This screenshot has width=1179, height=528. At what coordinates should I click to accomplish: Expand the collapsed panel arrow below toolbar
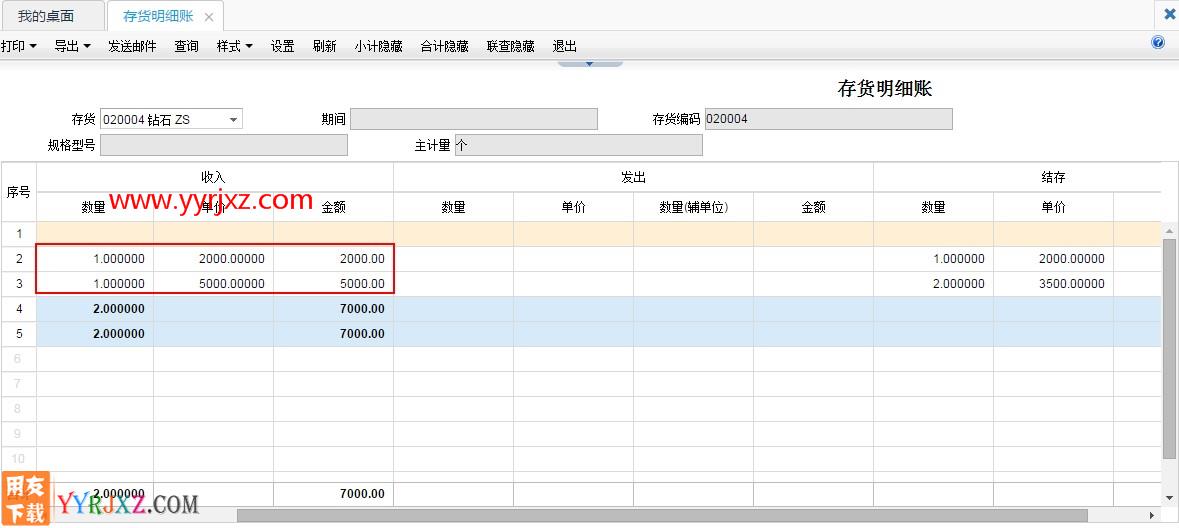589,64
